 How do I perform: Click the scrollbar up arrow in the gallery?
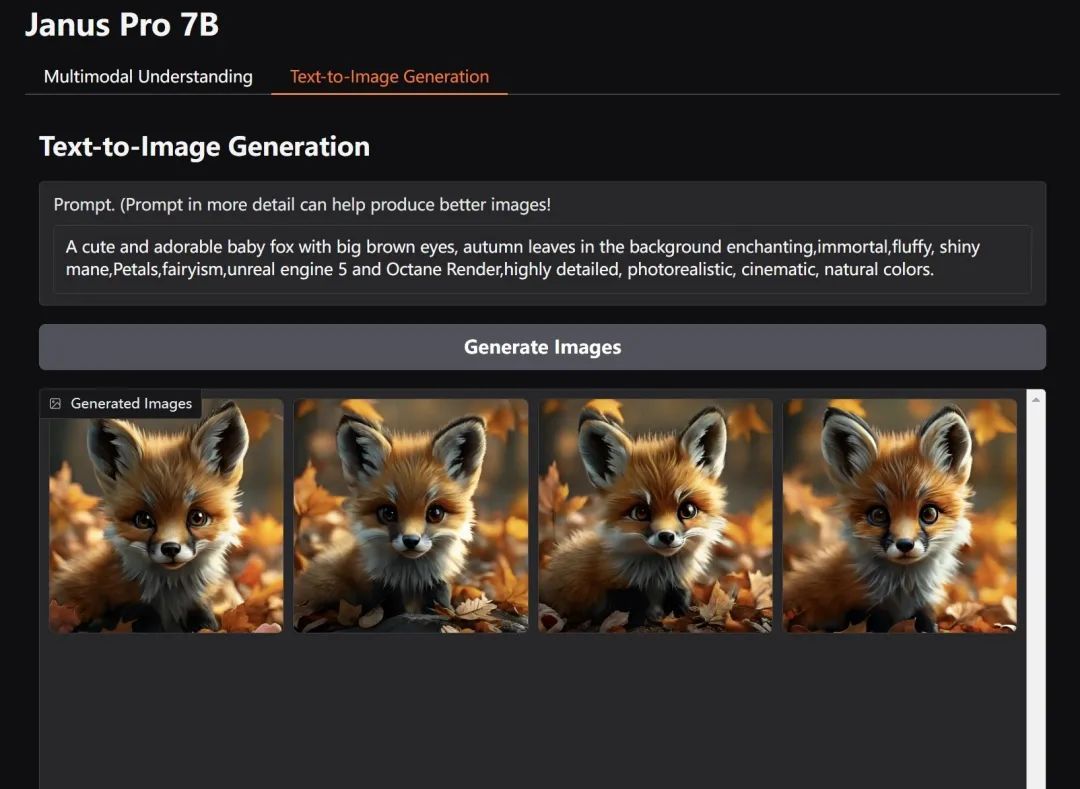1036,401
